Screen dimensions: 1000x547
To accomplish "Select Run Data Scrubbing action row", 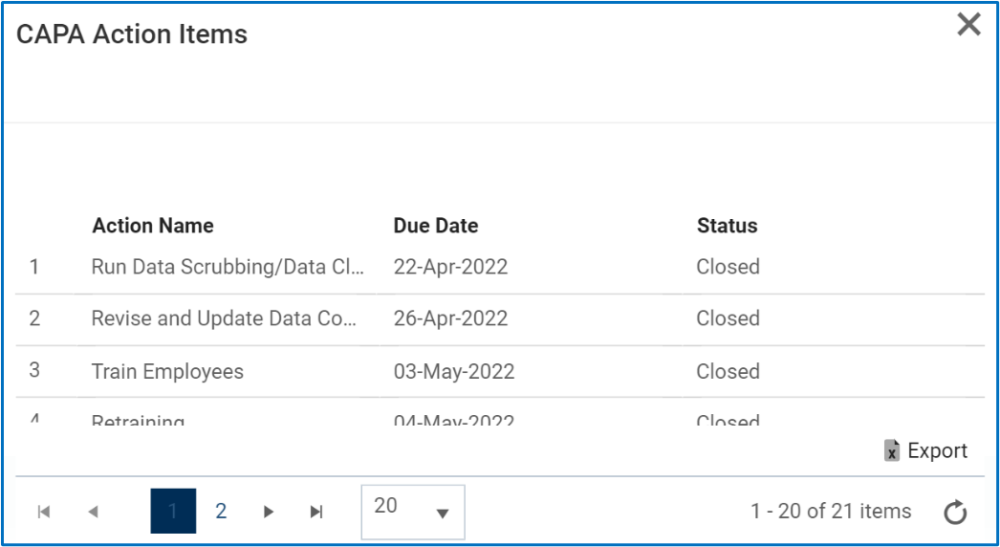I will click(x=228, y=267).
